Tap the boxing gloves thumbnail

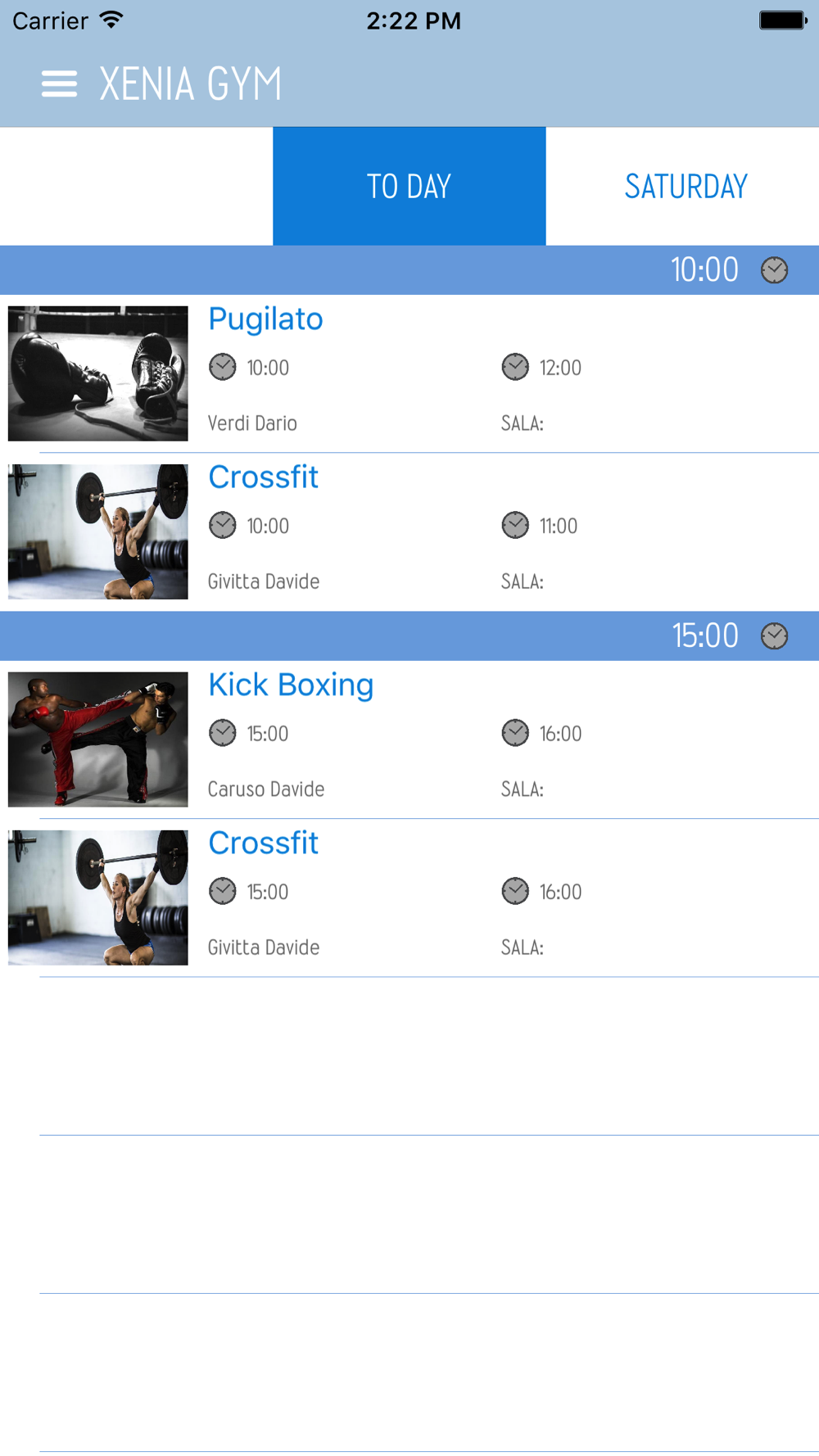(98, 373)
